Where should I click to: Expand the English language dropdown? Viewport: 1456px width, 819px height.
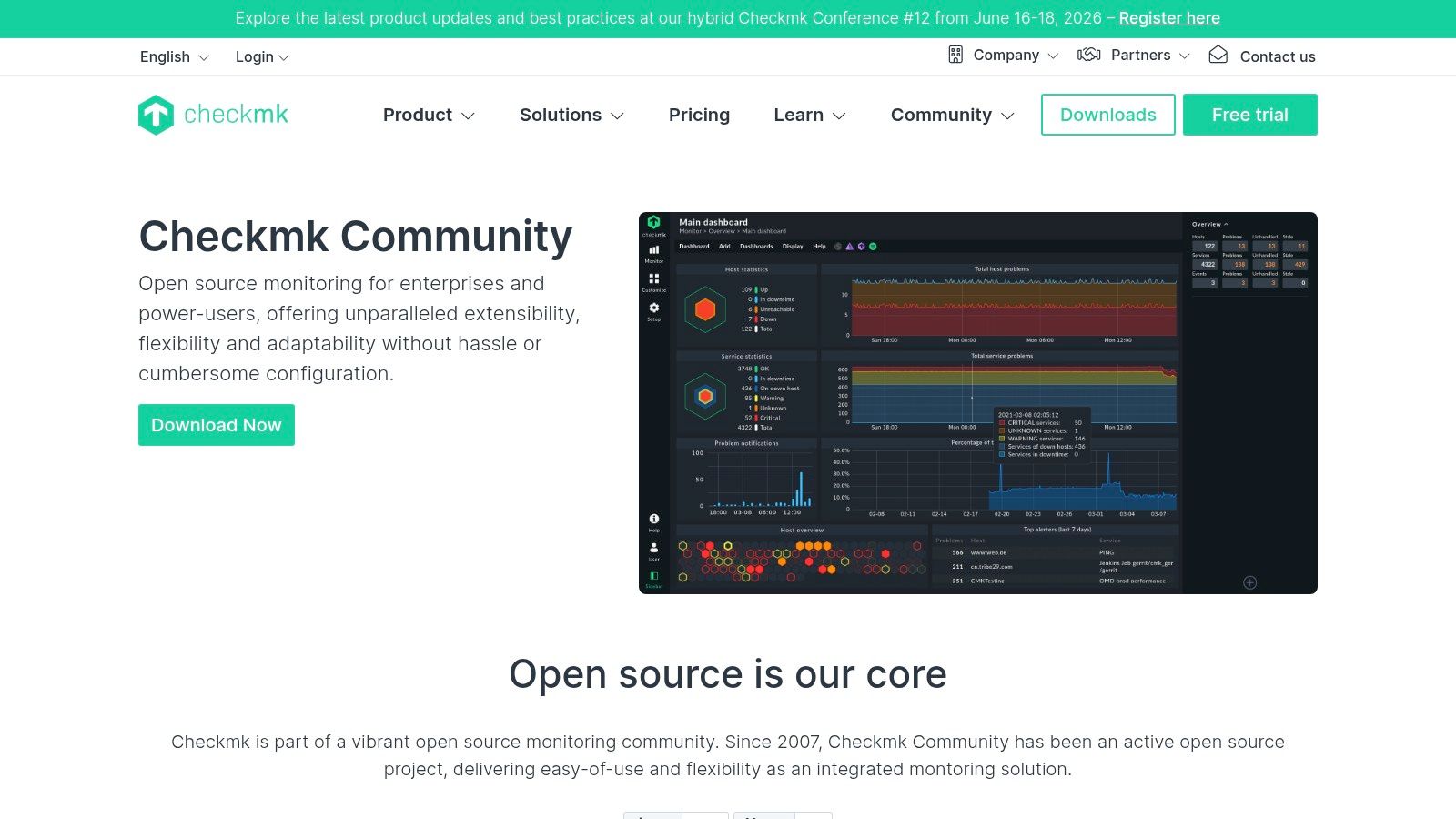(x=175, y=56)
